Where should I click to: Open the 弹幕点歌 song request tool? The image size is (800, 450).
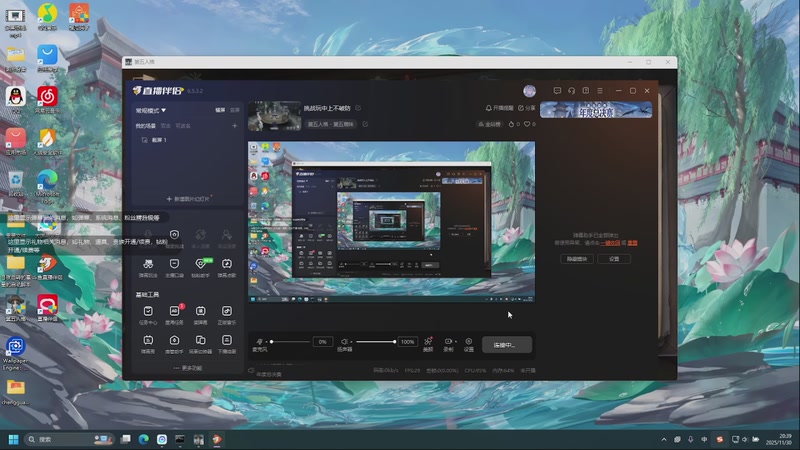pyautogui.click(x=227, y=267)
